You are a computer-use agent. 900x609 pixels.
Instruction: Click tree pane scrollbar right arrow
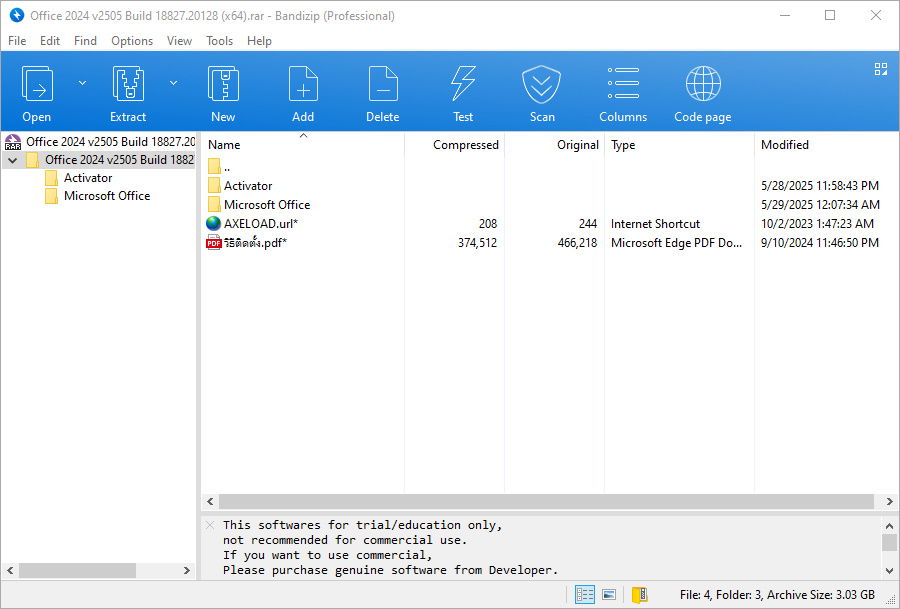(187, 571)
